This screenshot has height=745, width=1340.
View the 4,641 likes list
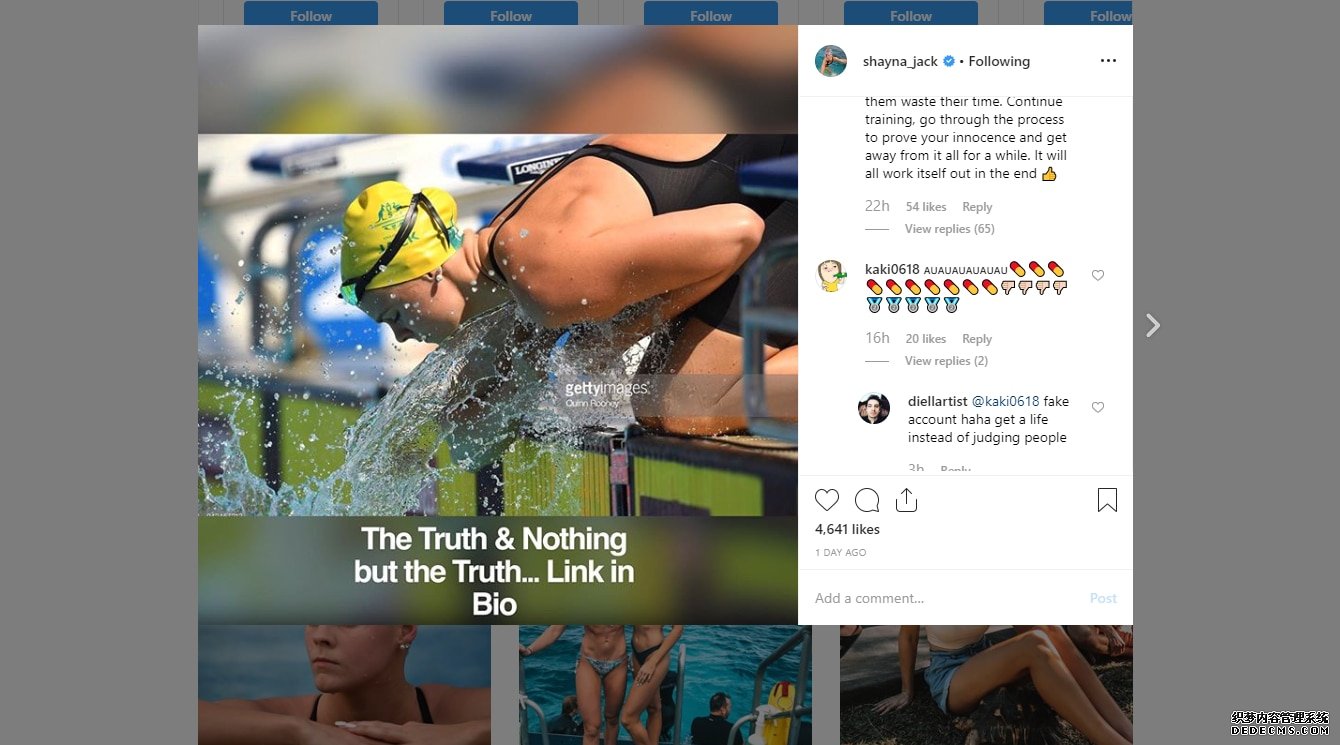[x=847, y=529]
